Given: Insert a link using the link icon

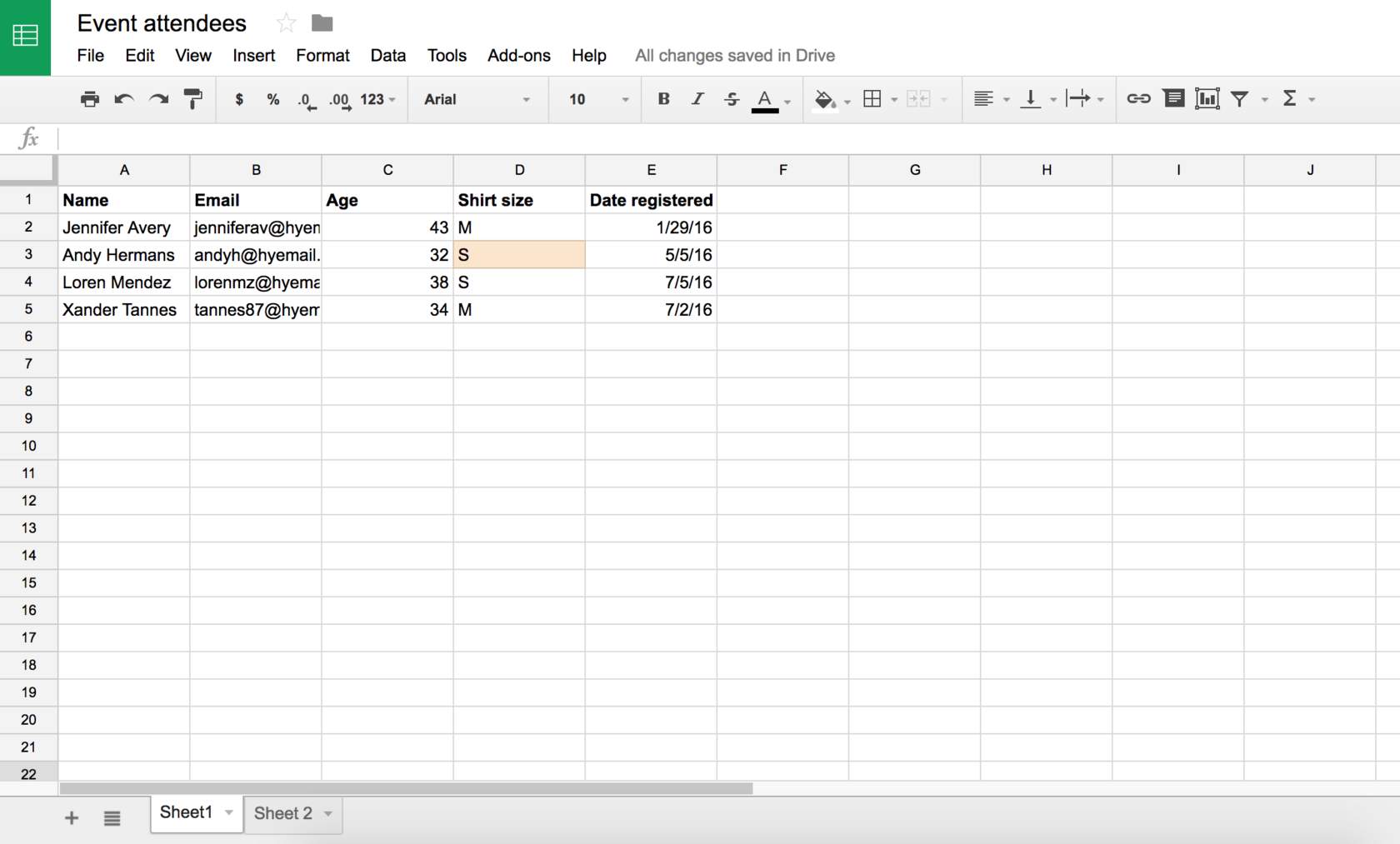Looking at the screenshot, I should [1138, 99].
